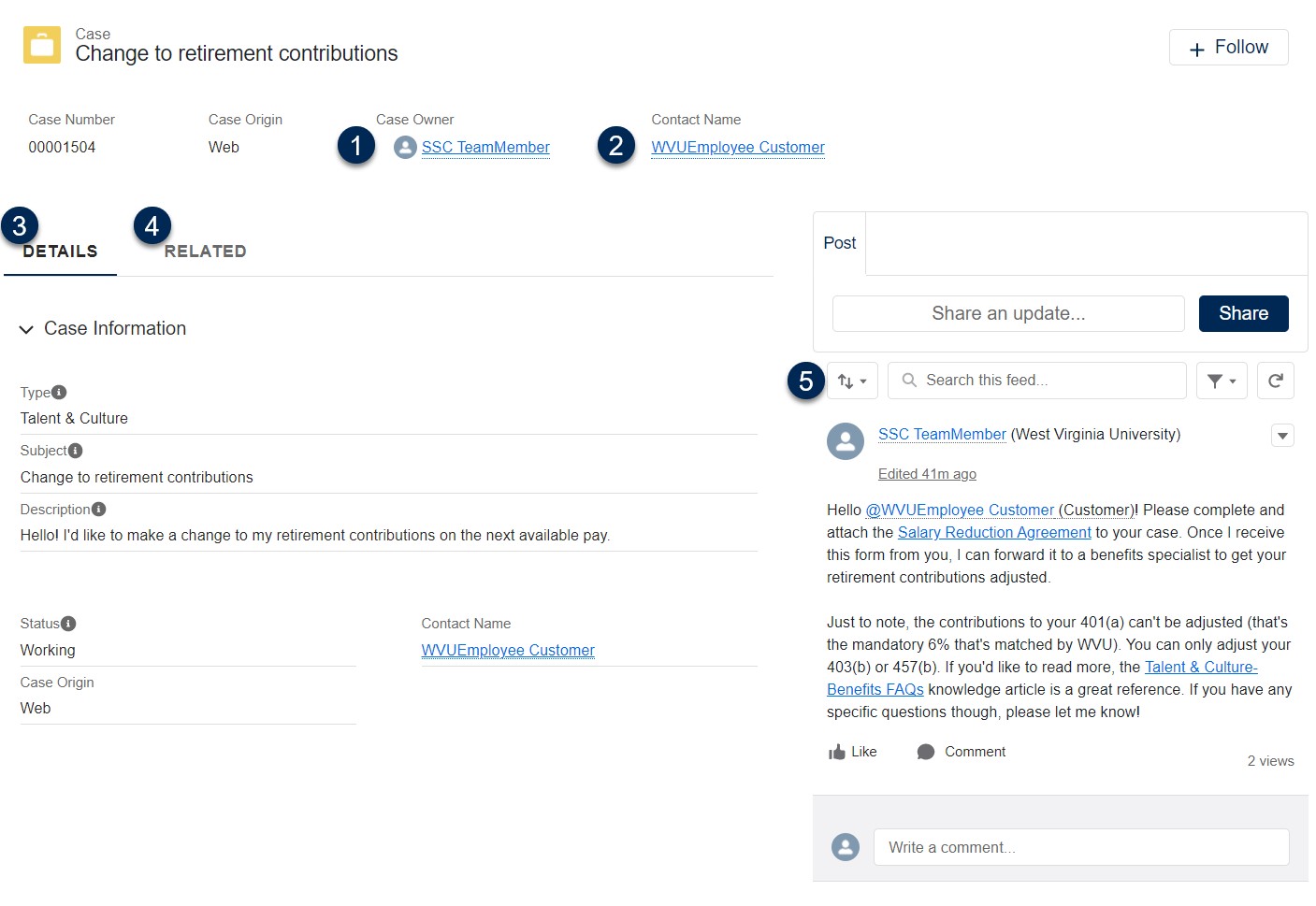Viewport: 1316px width, 906px height.
Task: Click the info icon beside the Type field
Action: click(58, 391)
